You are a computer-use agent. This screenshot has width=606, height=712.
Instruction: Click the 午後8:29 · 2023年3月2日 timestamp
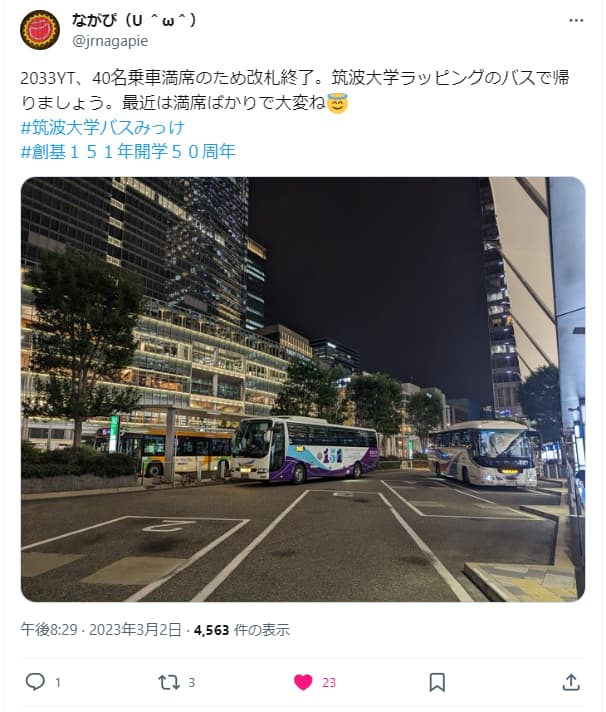click(101, 630)
